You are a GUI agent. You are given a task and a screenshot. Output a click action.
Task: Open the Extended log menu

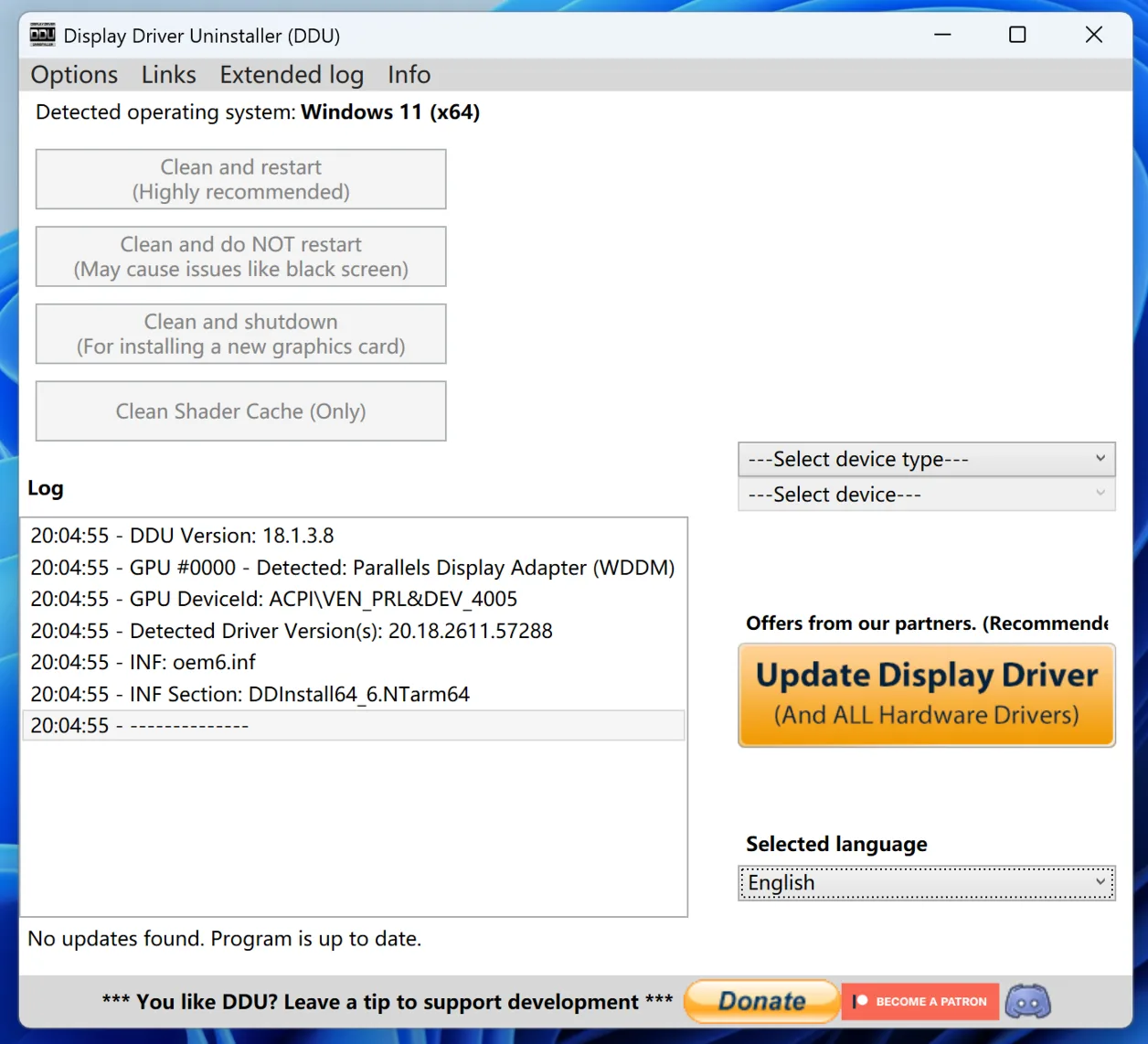pyautogui.click(x=291, y=74)
